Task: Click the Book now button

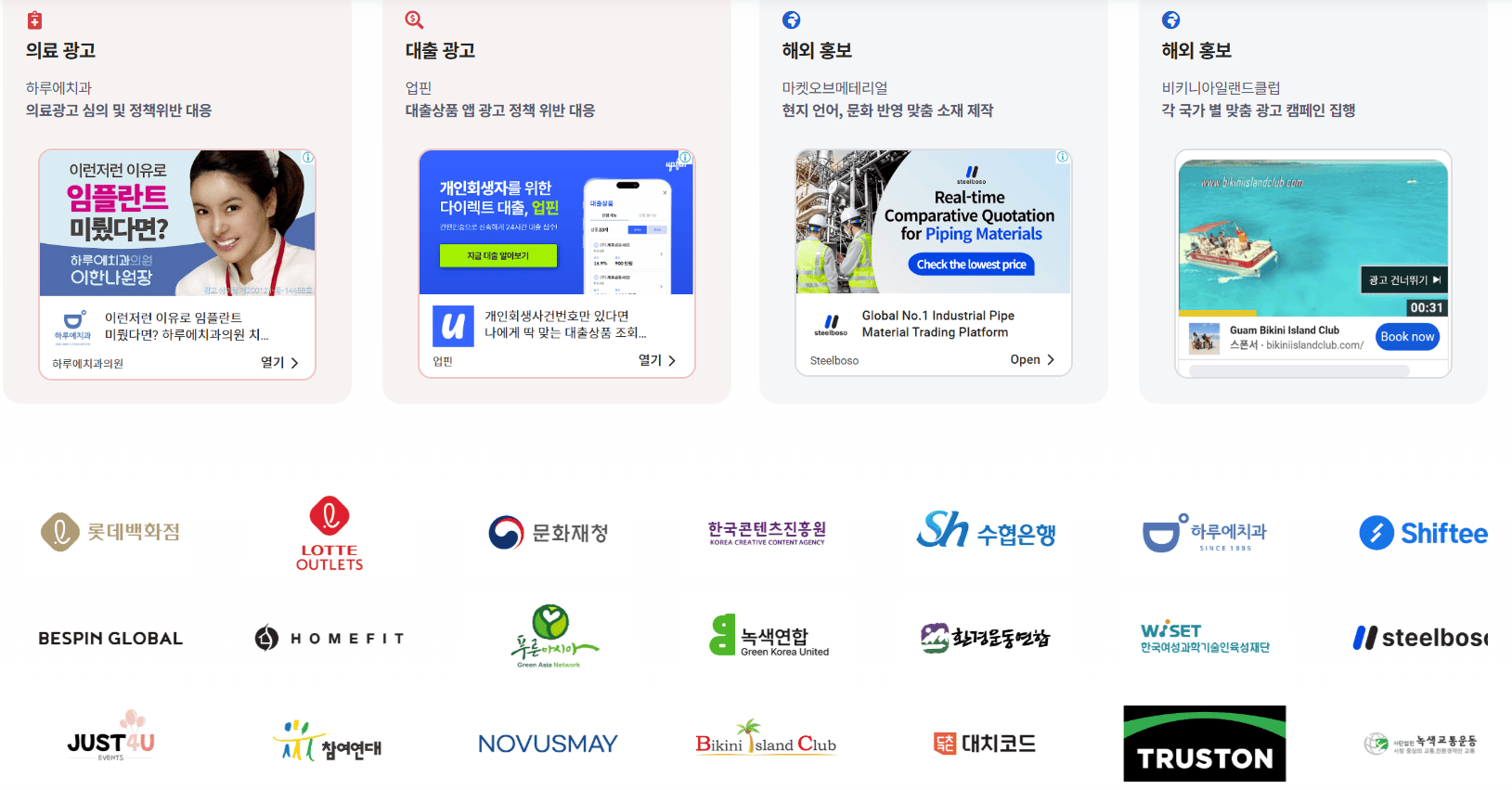Action: (1407, 336)
